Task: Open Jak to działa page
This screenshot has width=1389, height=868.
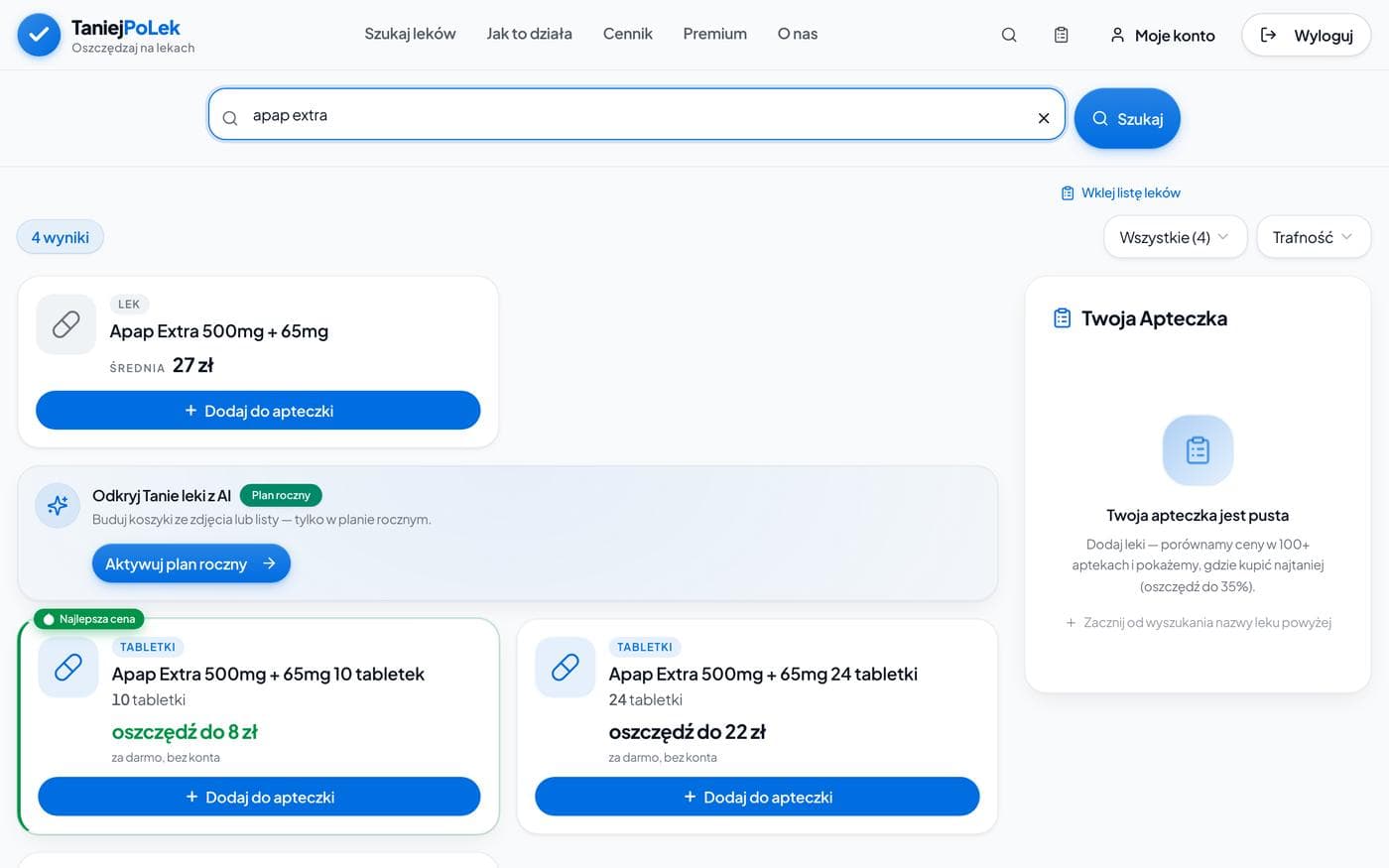Action: [529, 34]
